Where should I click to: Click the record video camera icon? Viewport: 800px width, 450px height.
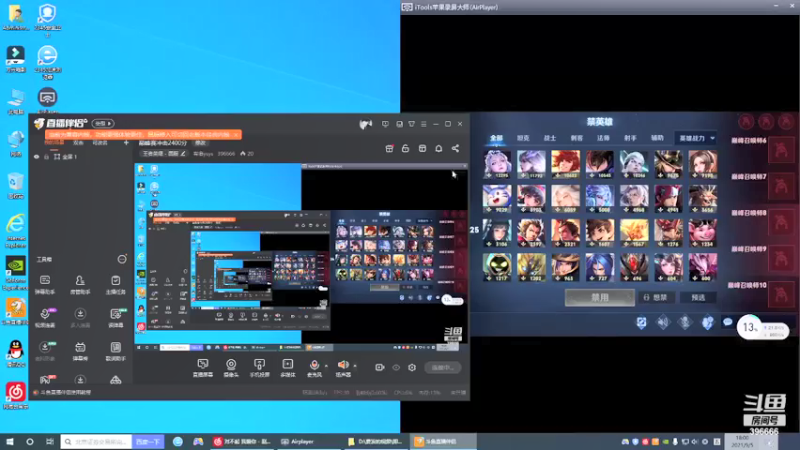(x=380, y=367)
